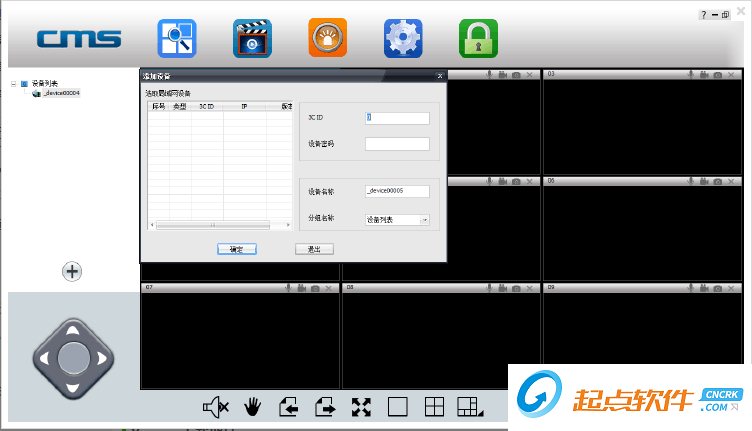Go to previous page with left-arrow page icon

[289, 407]
